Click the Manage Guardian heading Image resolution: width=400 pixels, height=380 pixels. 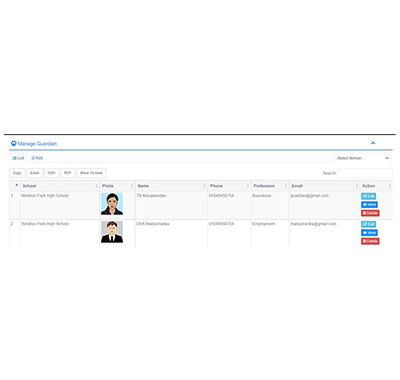[x=37, y=144]
